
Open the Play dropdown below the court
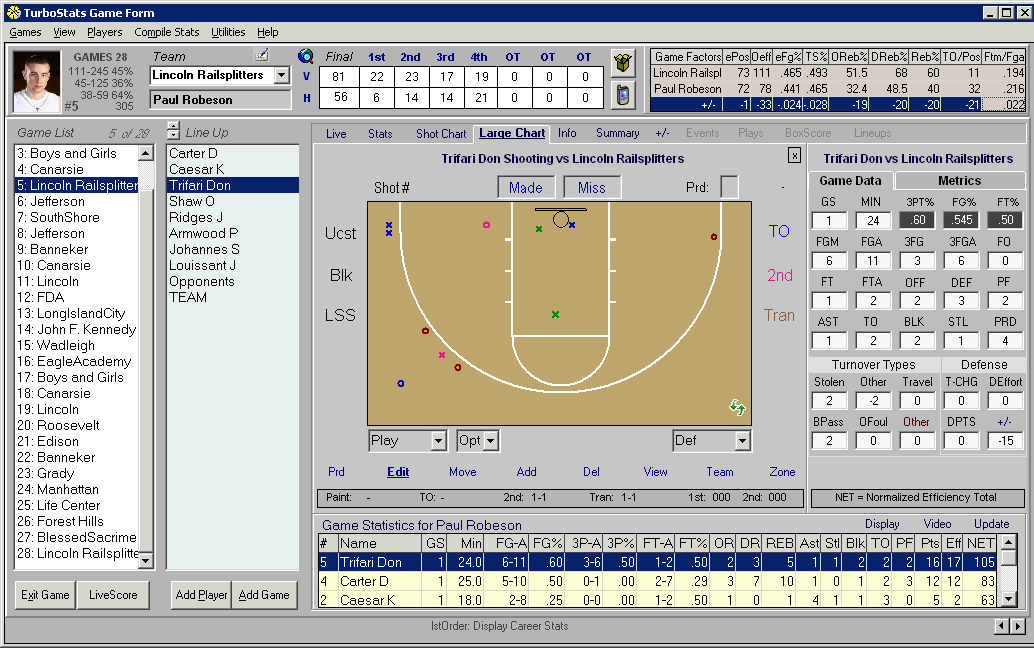pos(406,440)
